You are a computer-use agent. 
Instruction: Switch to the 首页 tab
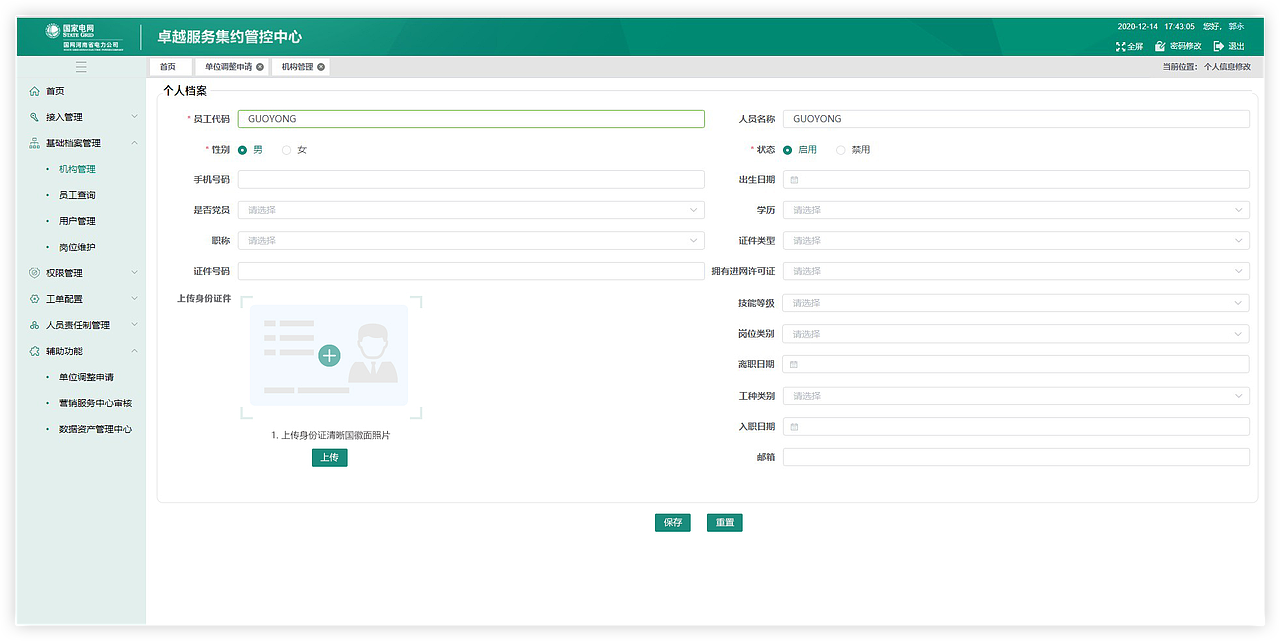click(170, 67)
